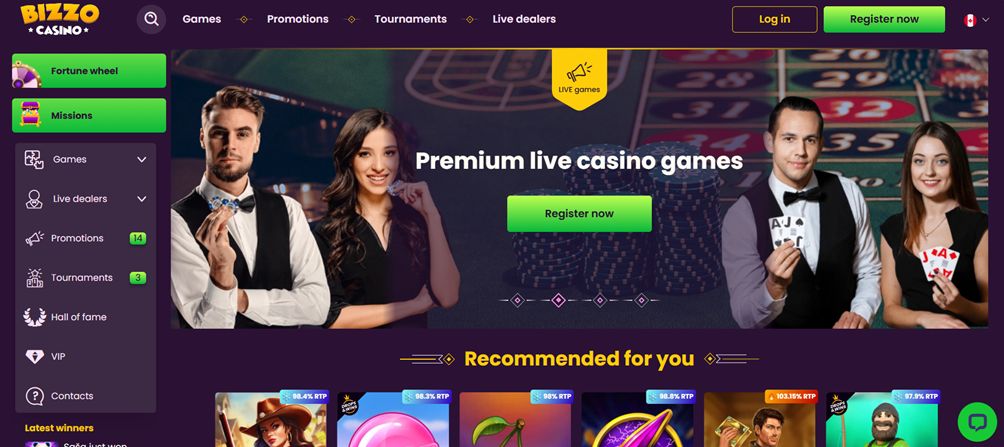Click the Contacts question mark icon
Image resolution: width=1004 pixels, height=447 pixels.
(x=35, y=396)
